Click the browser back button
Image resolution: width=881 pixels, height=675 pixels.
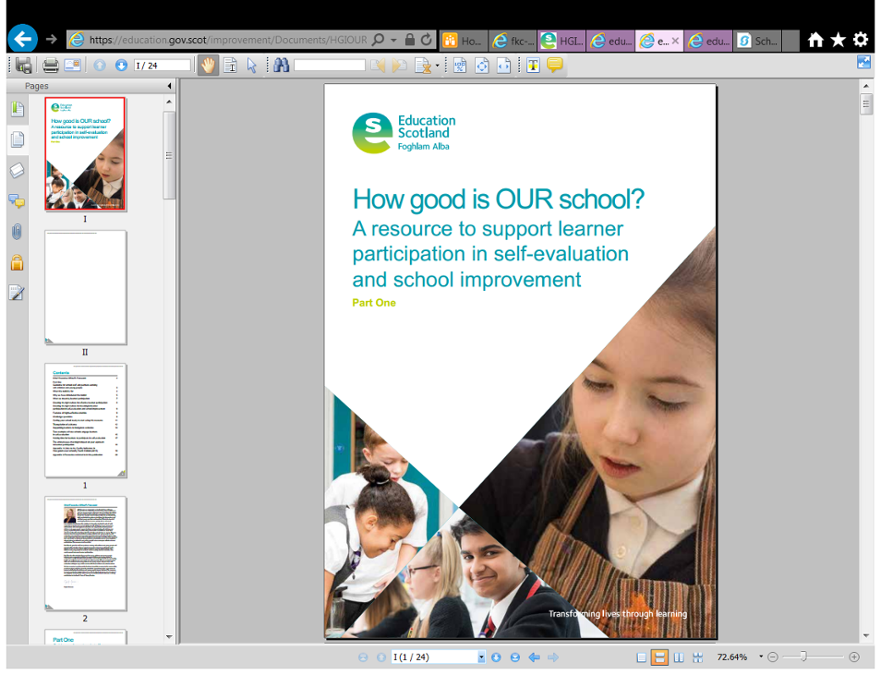coord(22,39)
